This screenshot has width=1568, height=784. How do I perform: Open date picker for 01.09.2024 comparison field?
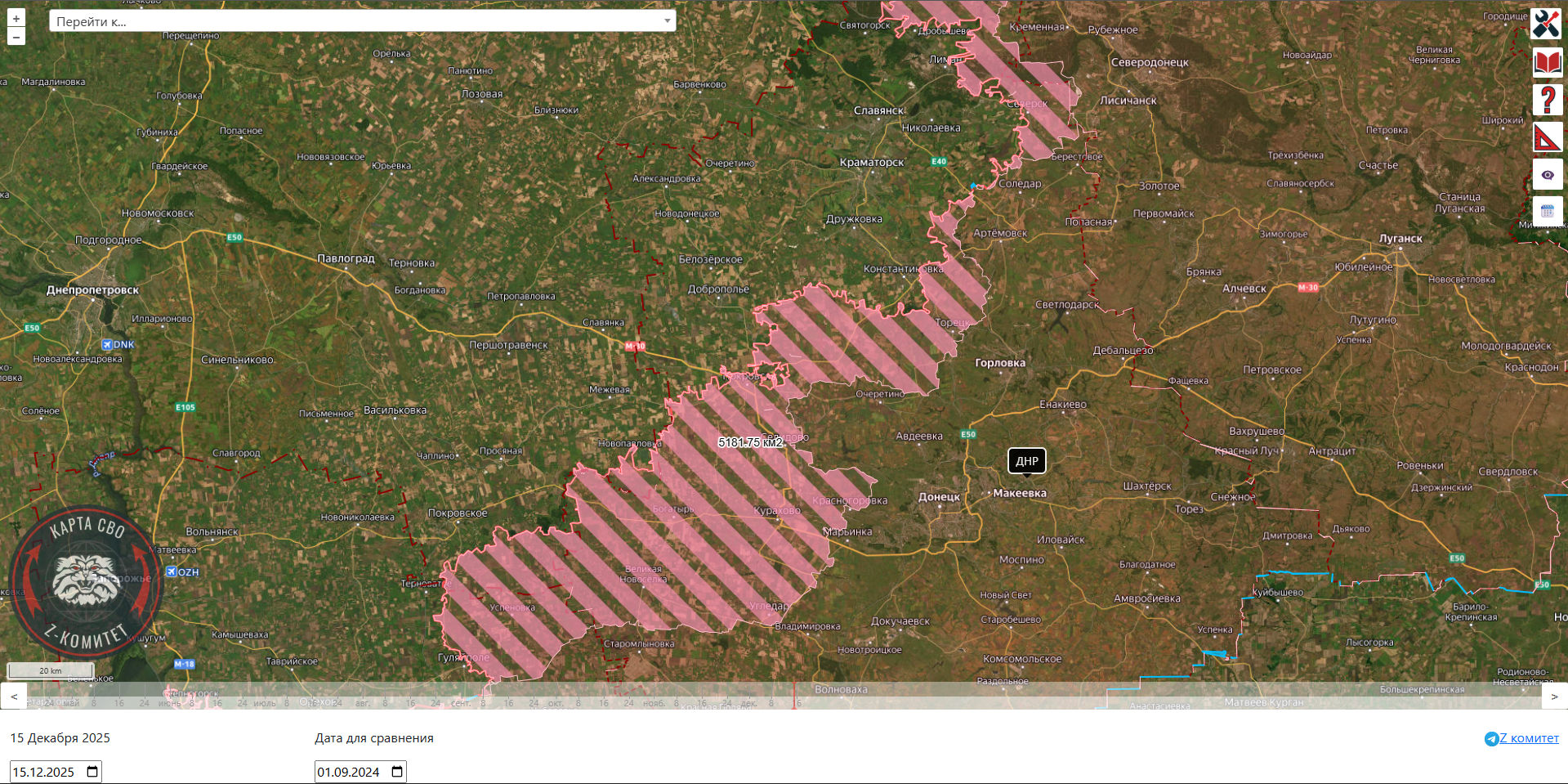(397, 772)
